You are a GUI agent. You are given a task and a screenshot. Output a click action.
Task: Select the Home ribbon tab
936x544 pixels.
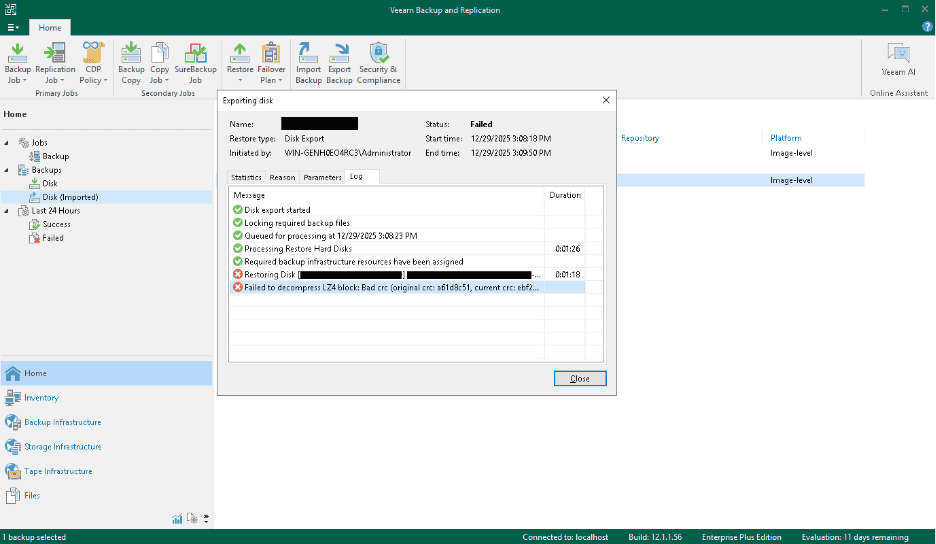point(50,27)
